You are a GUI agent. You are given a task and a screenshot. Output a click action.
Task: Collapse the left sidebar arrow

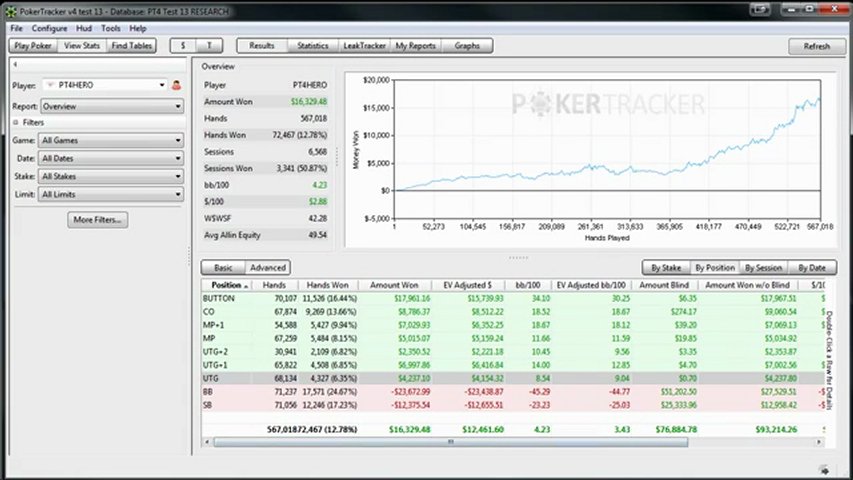(x=15, y=65)
